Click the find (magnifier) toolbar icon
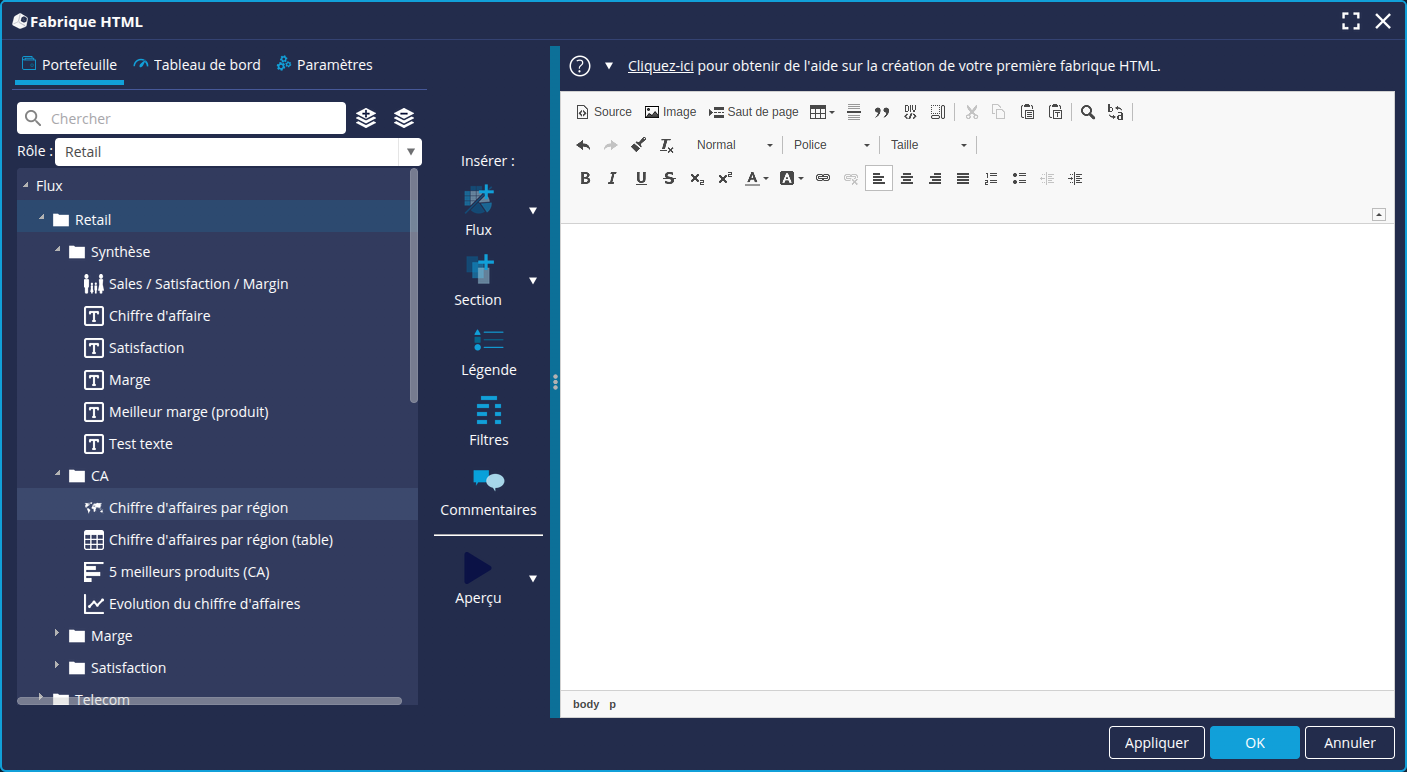This screenshot has width=1407, height=772. pyautogui.click(x=1088, y=112)
